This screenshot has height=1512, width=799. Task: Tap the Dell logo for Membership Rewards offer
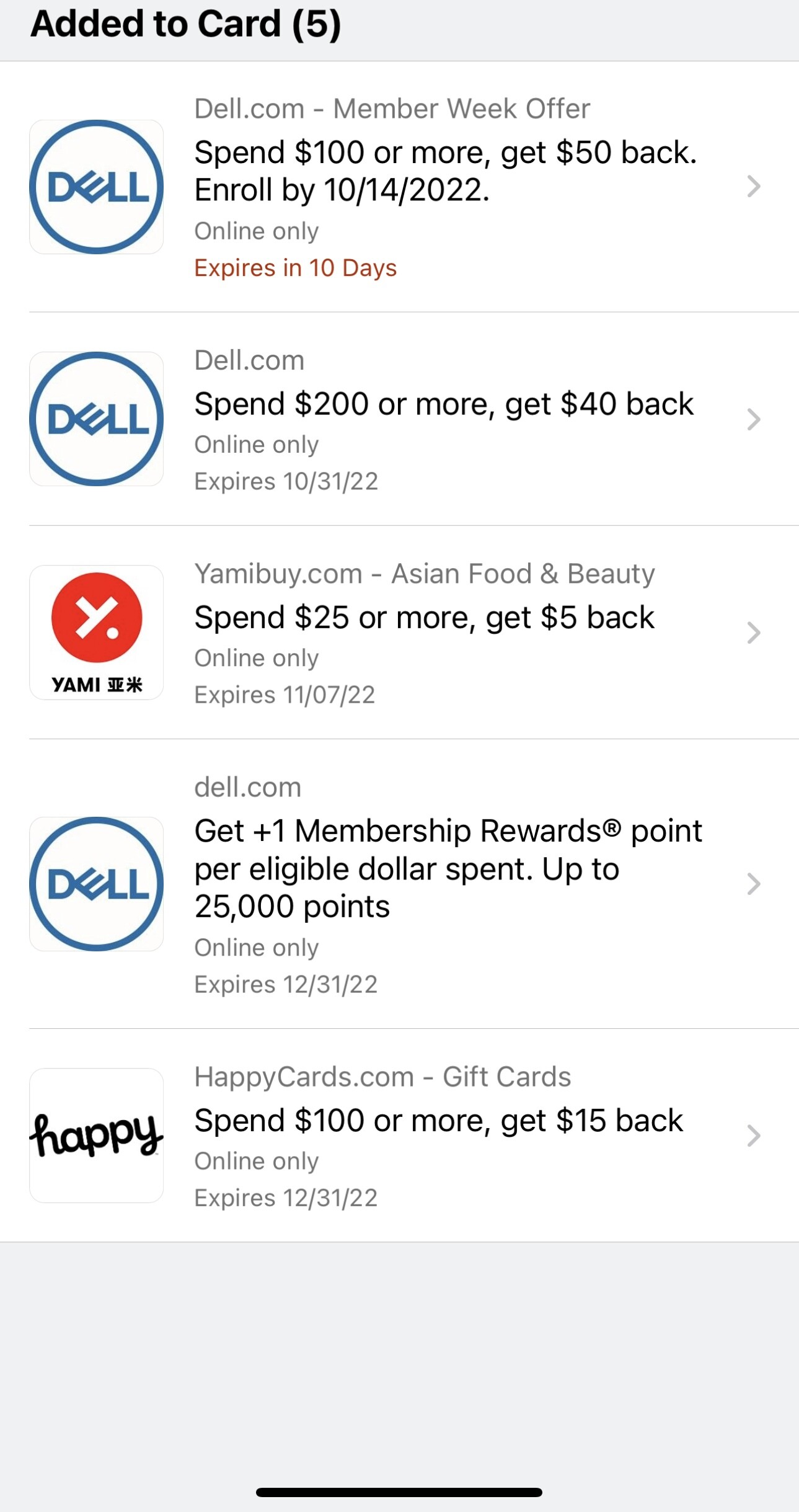pyautogui.click(x=97, y=884)
